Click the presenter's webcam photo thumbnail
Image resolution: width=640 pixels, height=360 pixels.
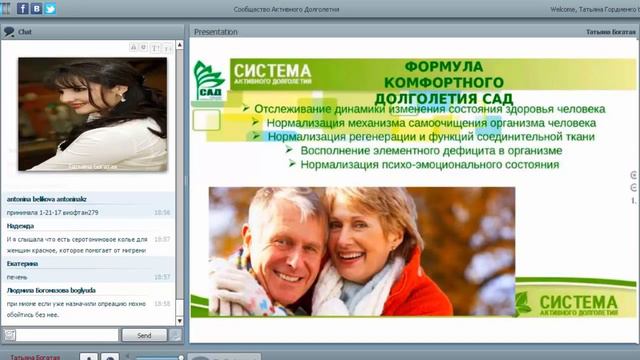[x=93, y=114]
